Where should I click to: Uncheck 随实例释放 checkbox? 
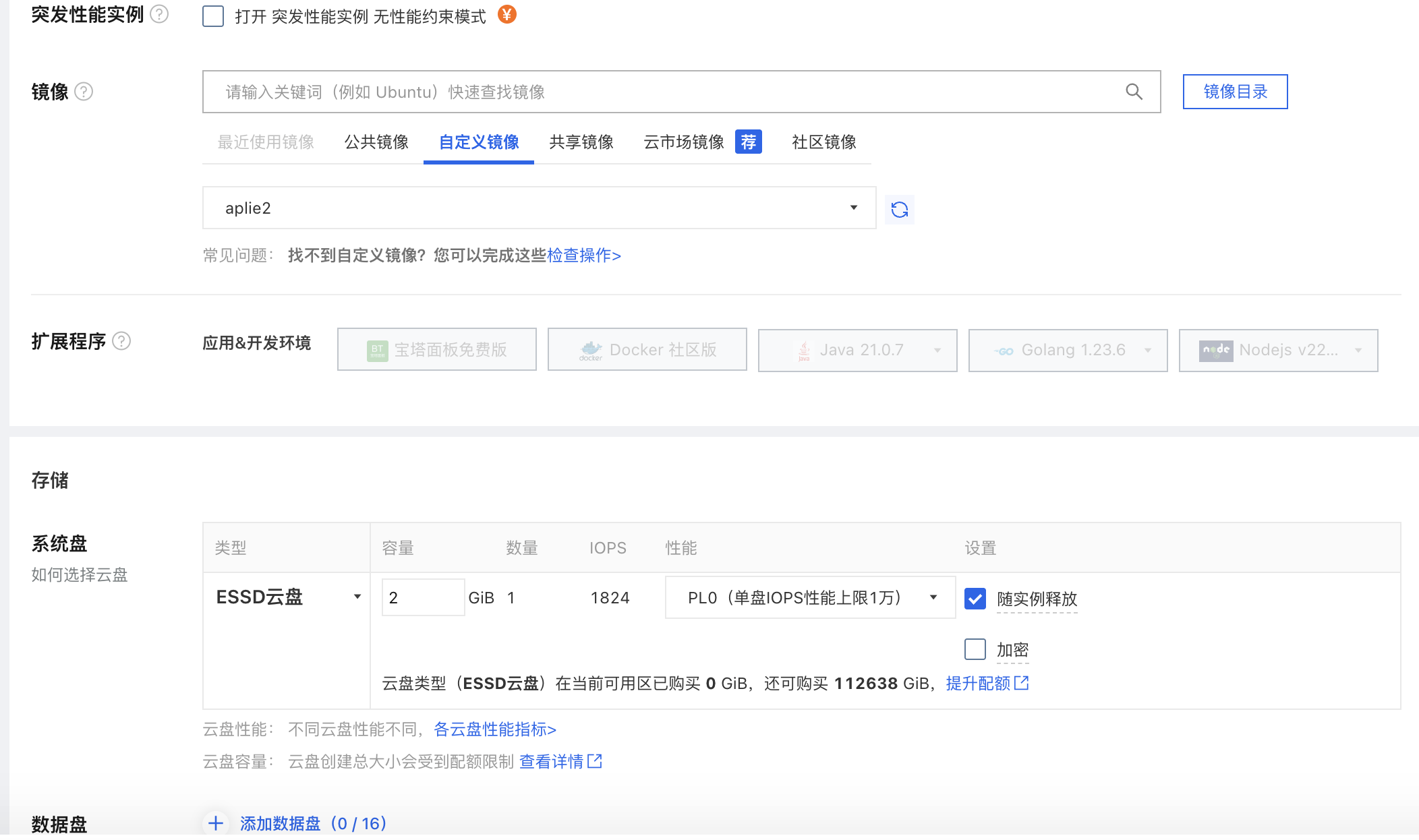click(x=975, y=599)
